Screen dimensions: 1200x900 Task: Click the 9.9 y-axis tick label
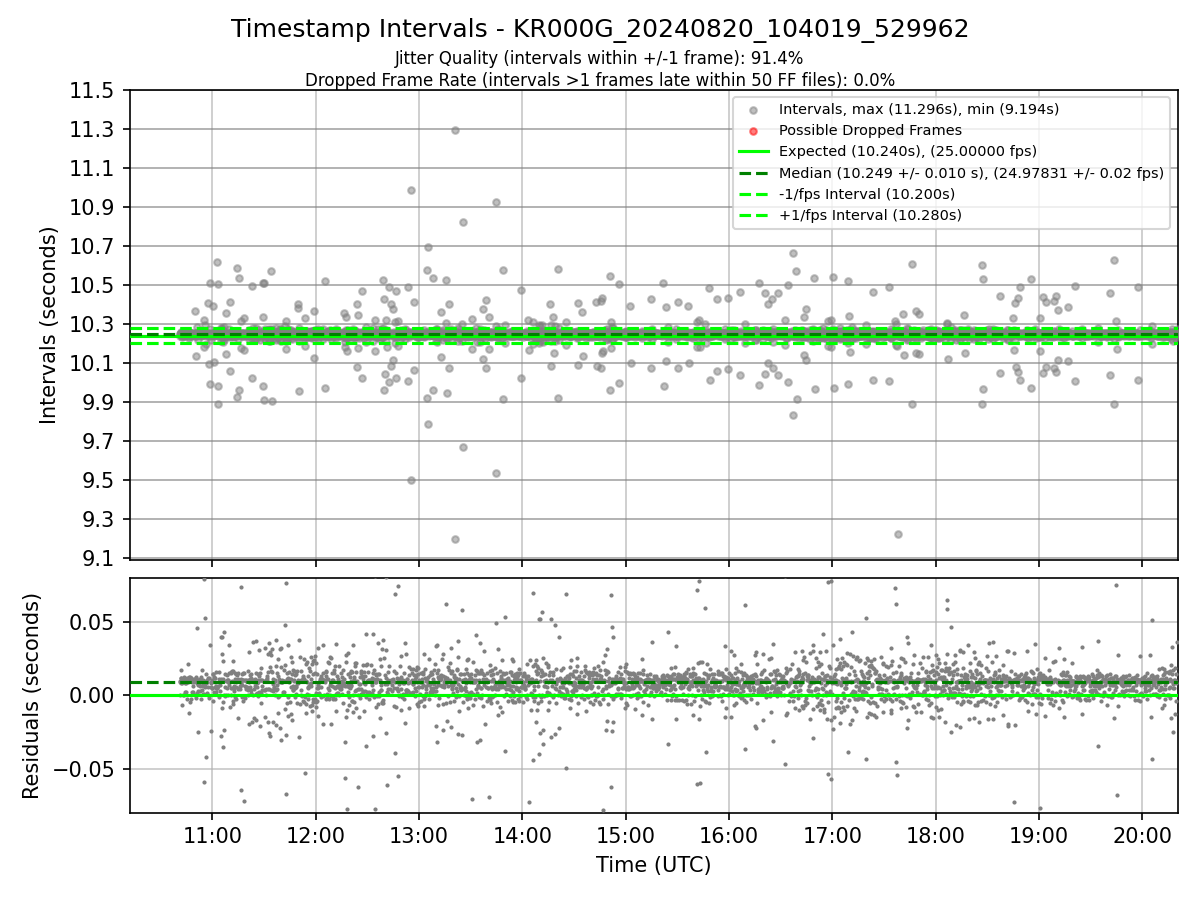(x=97, y=403)
